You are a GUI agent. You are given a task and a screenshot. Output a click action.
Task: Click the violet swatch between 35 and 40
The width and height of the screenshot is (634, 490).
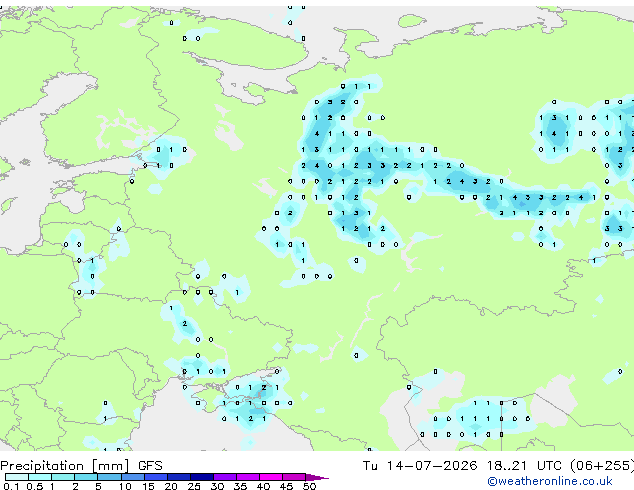tap(248, 477)
